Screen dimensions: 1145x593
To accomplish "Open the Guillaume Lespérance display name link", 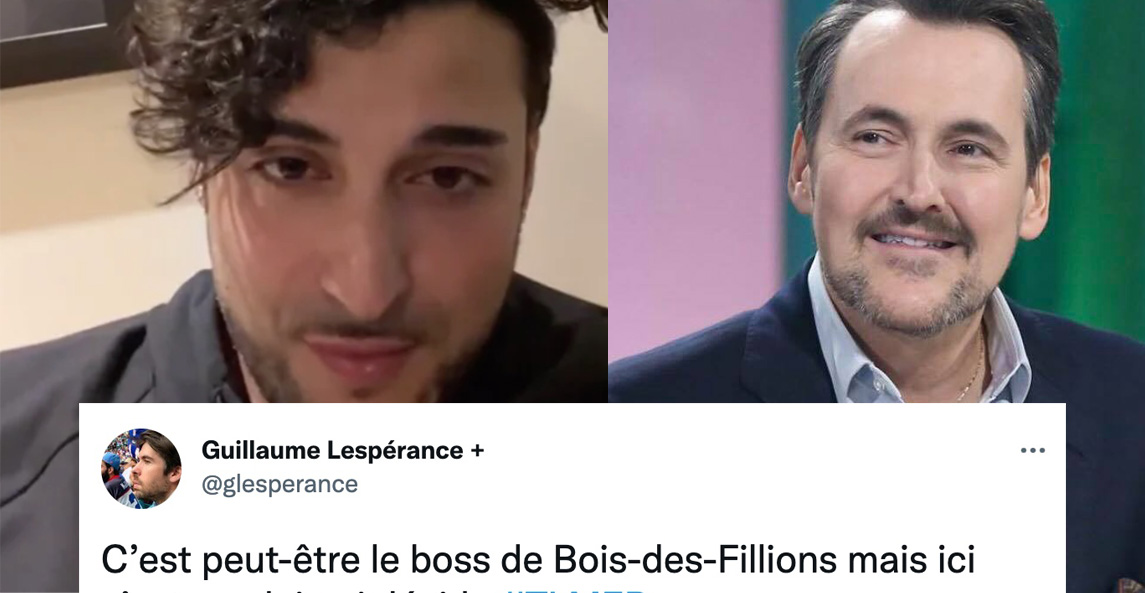I will point(332,451).
